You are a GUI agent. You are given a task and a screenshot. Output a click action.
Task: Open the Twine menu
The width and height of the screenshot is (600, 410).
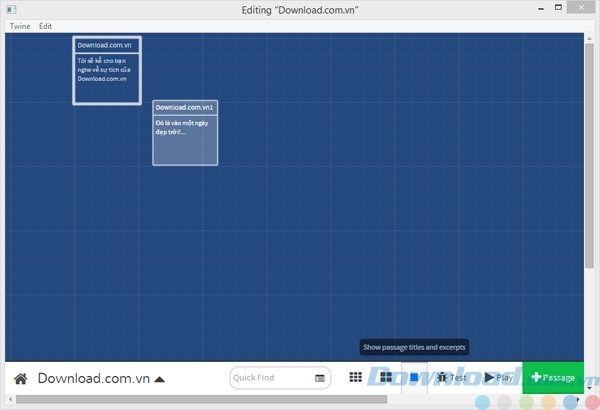[x=19, y=26]
